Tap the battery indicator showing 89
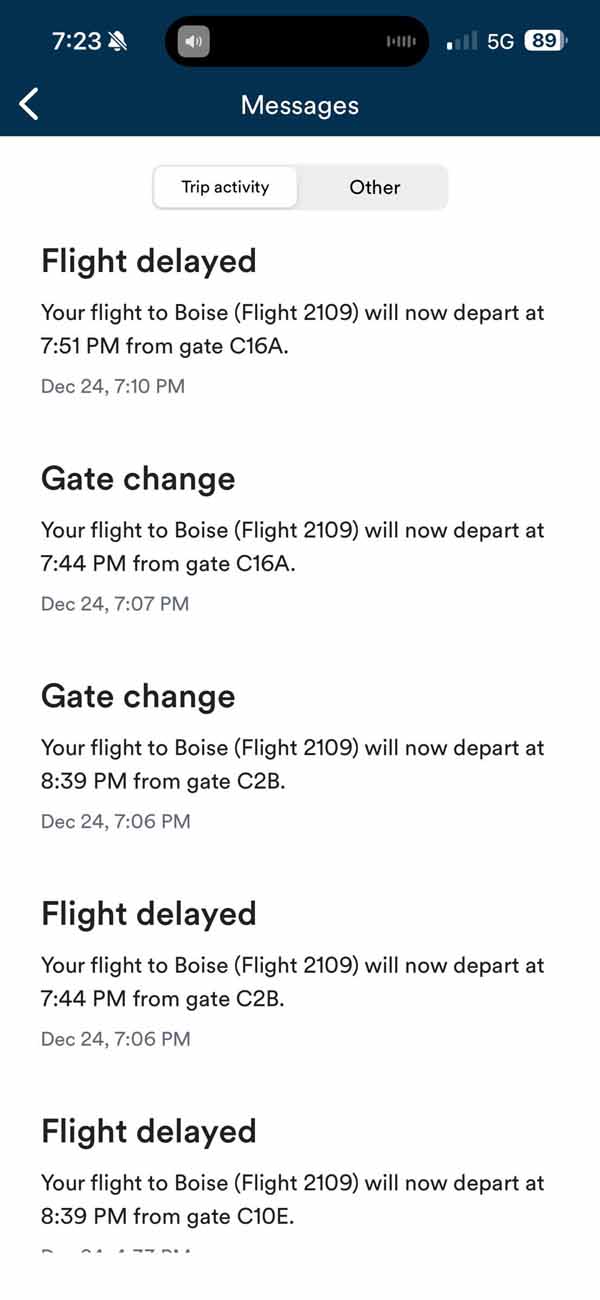600x1300 pixels. pos(545,41)
